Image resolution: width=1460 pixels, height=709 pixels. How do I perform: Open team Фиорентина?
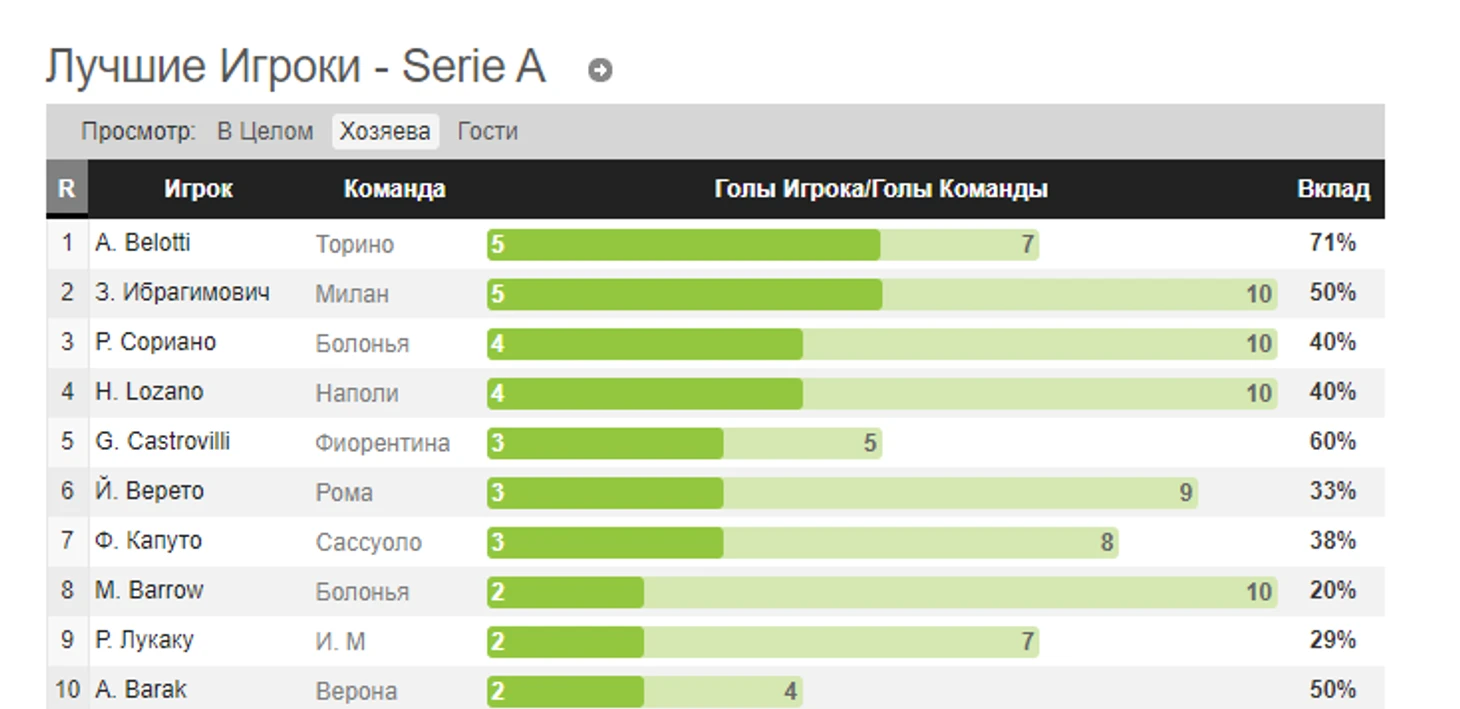(x=382, y=442)
